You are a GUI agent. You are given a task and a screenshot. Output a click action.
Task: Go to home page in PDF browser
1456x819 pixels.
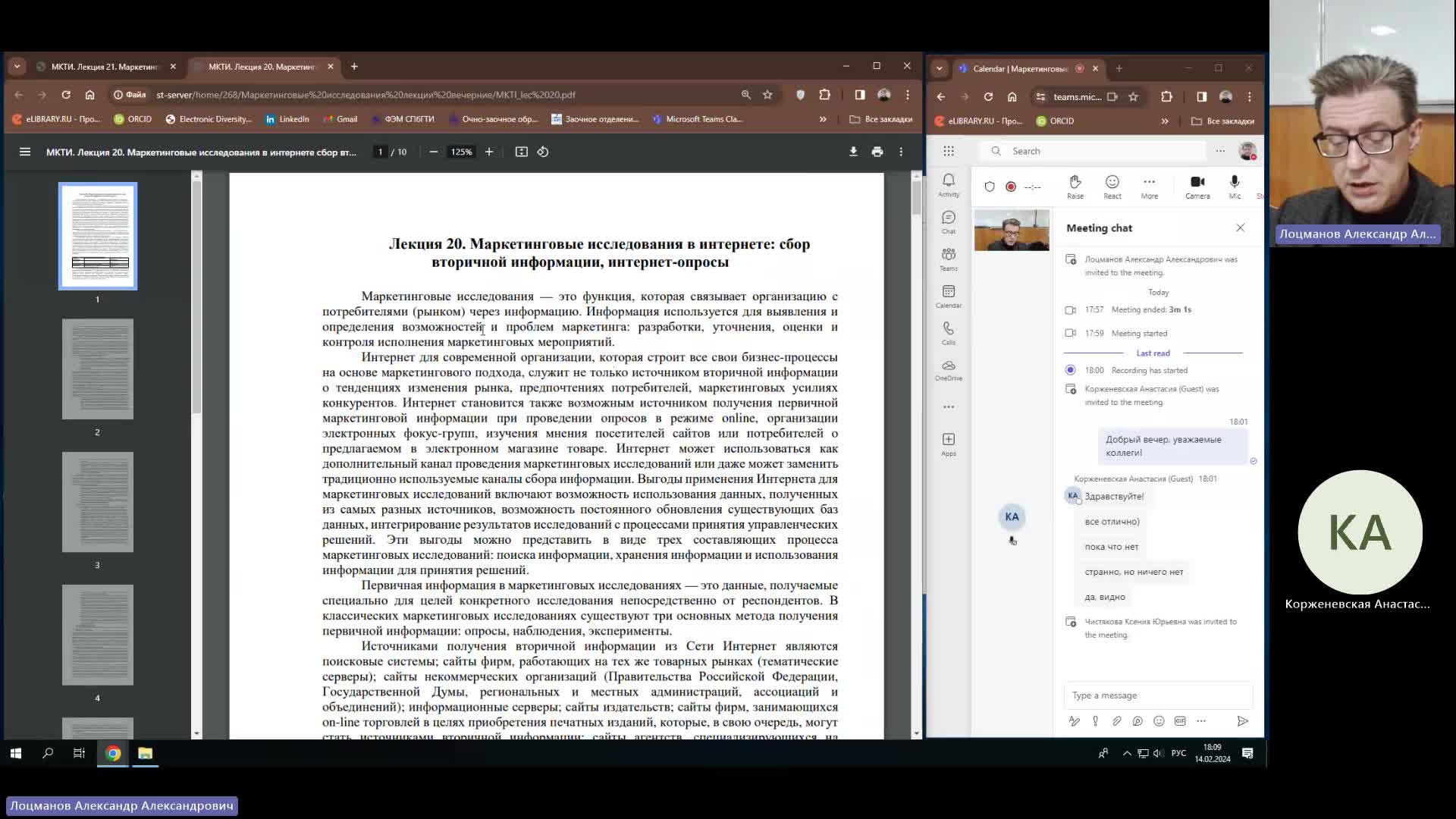click(x=89, y=95)
